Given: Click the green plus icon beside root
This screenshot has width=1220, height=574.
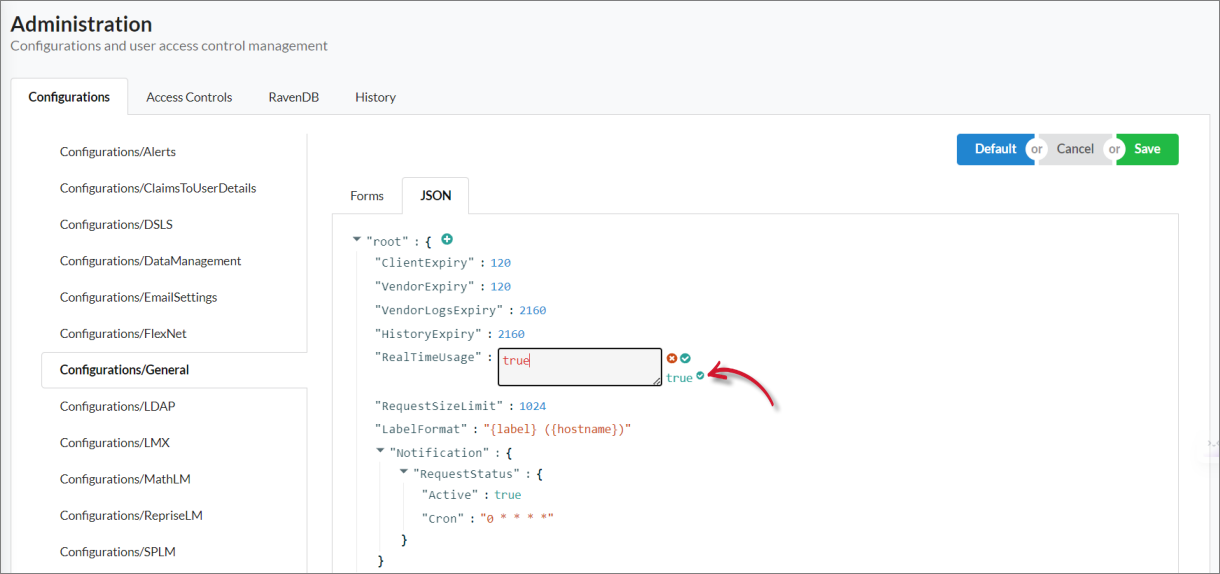Looking at the screenshot, I should tap(447, 240).
